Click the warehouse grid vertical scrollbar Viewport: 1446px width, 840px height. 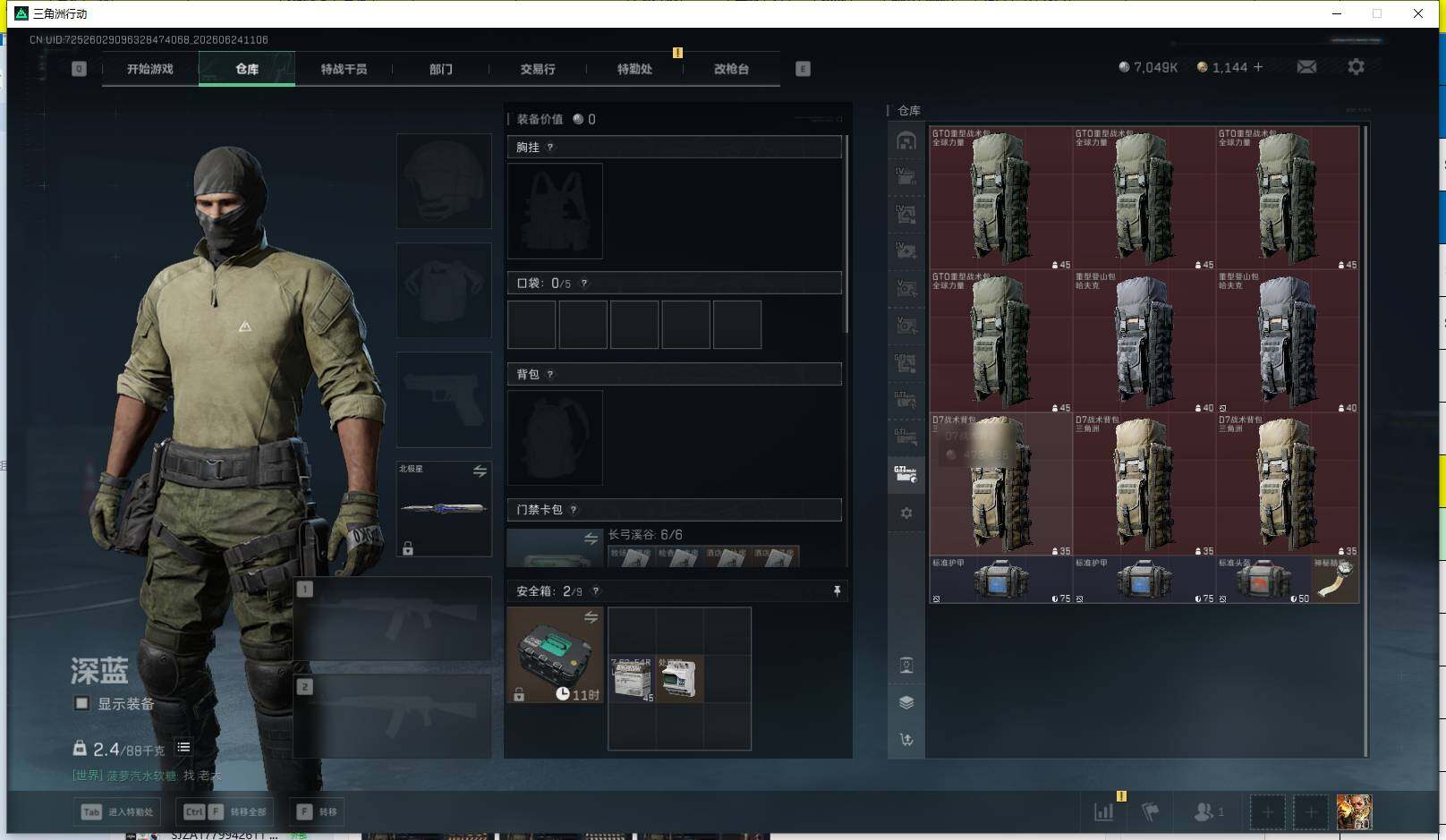point(1365,441)
